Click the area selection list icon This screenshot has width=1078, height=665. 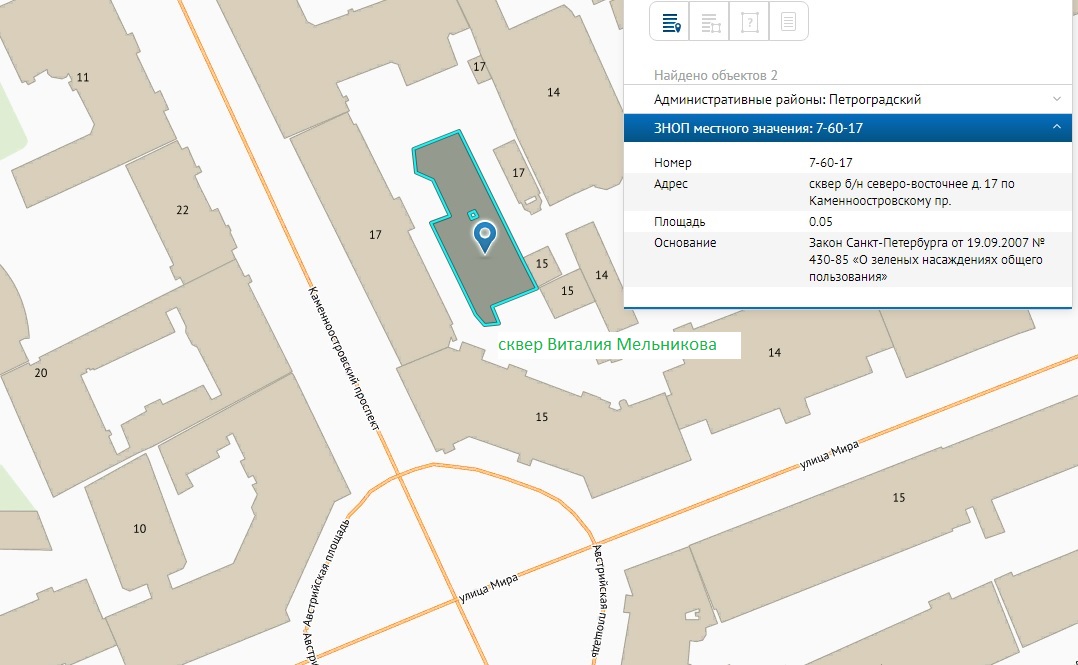(710, 22)
